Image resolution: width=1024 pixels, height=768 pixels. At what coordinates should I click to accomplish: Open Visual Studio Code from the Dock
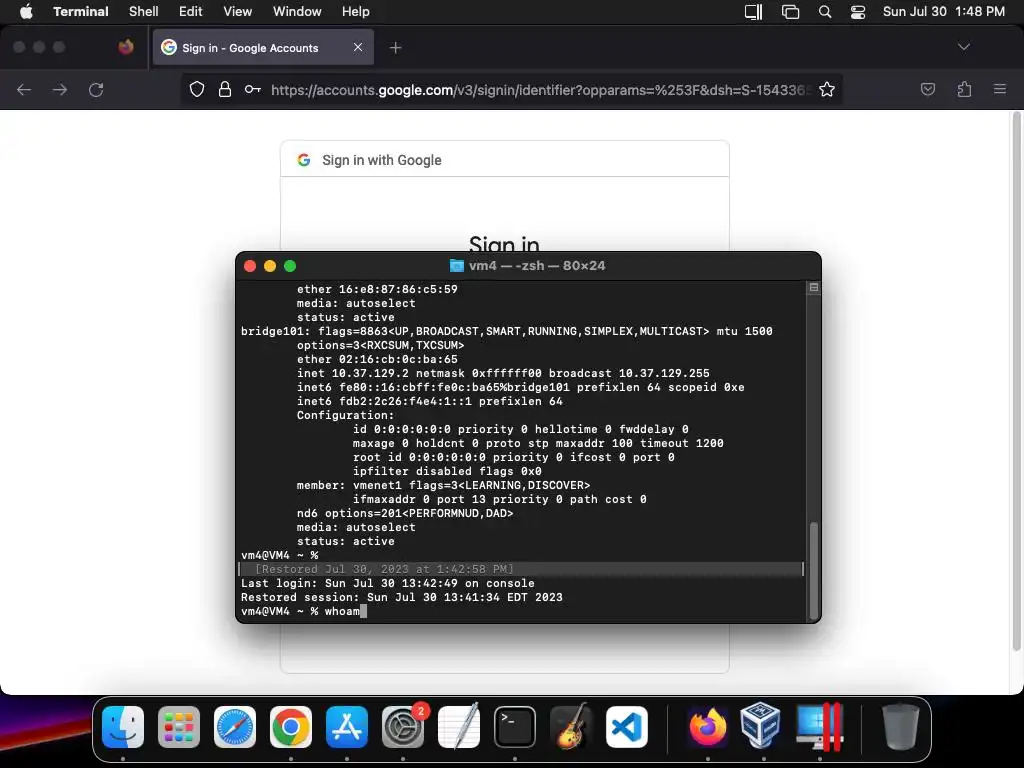(627, 727)
